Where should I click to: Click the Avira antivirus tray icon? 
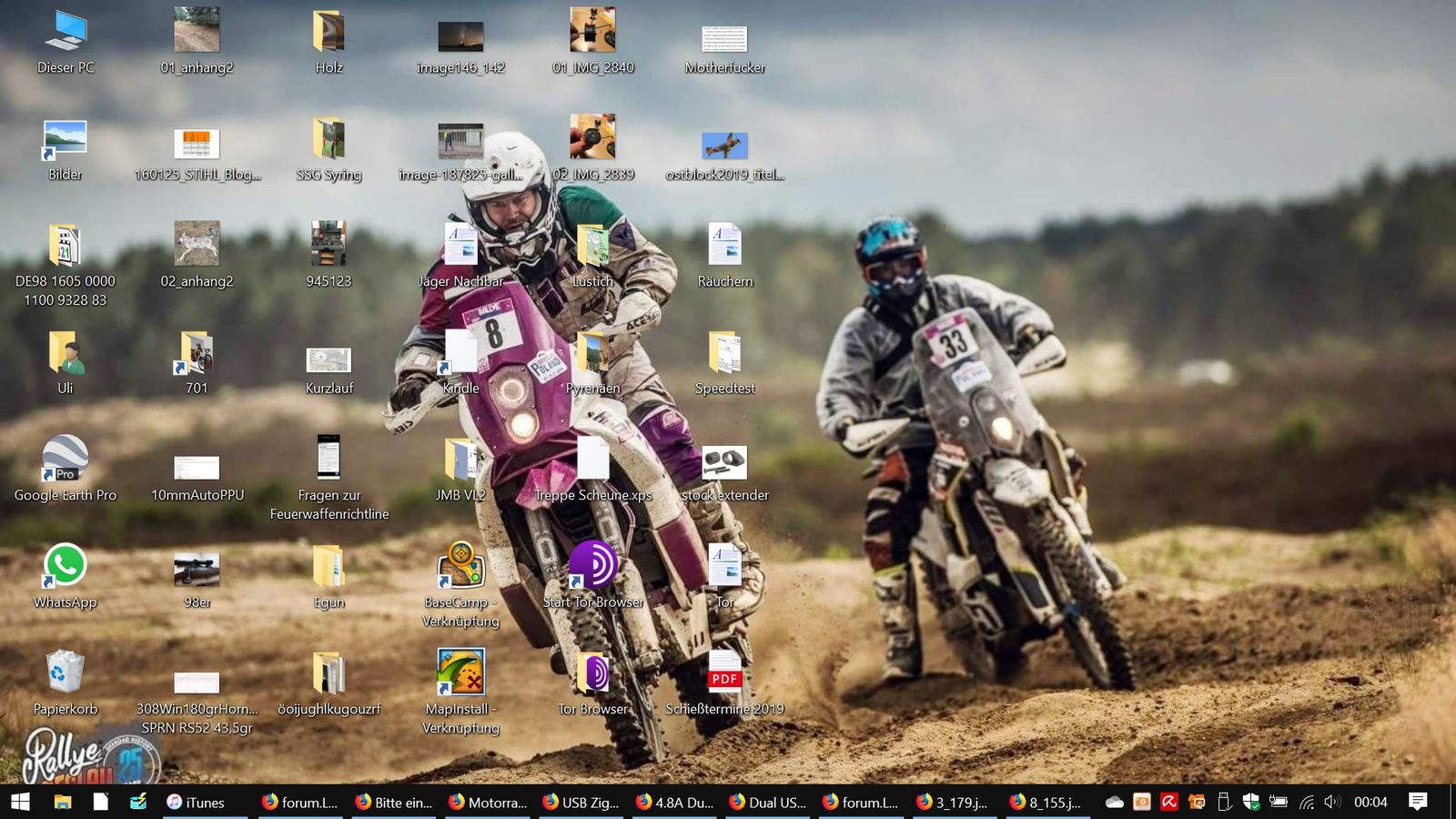pos(1169,802)
